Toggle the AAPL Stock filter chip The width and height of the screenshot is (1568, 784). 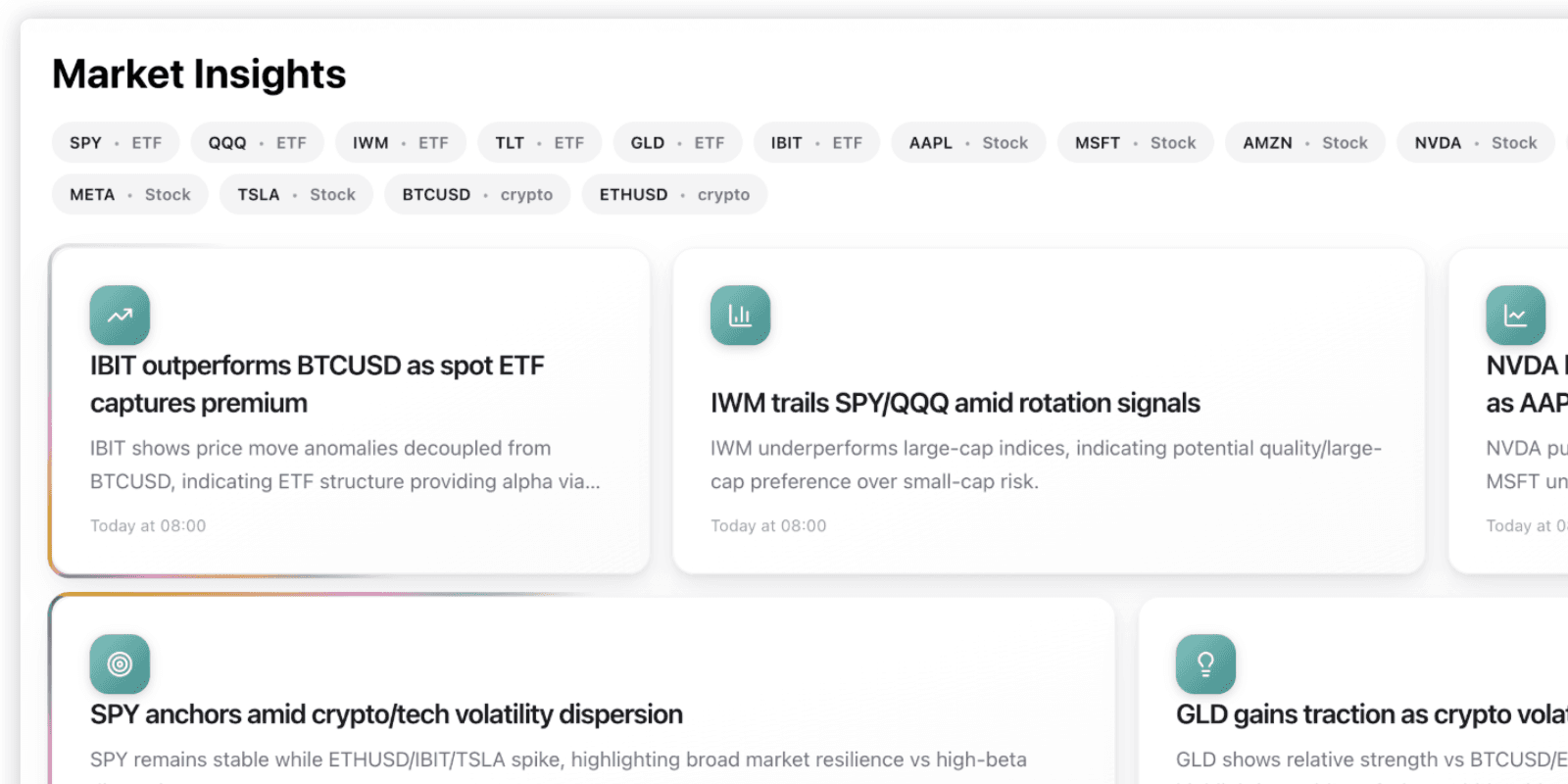pos(968,142)
